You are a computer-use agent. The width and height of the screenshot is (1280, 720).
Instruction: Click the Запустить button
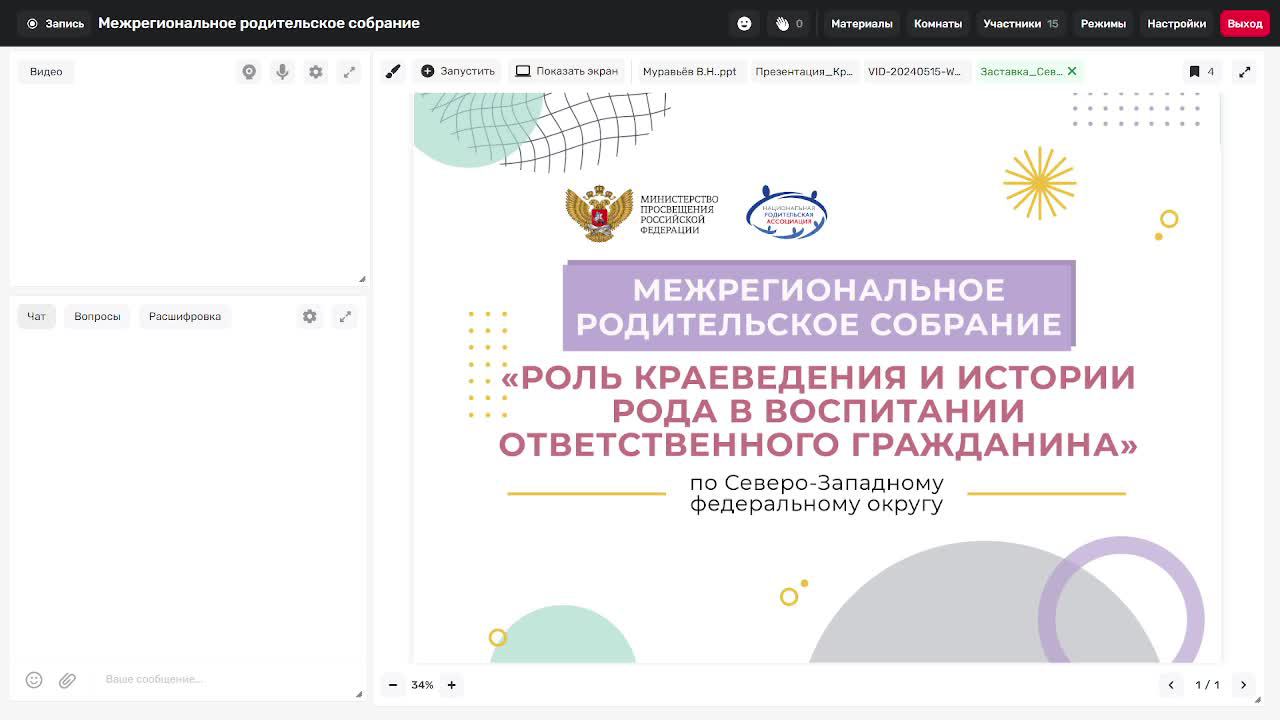tap(458, 71)
